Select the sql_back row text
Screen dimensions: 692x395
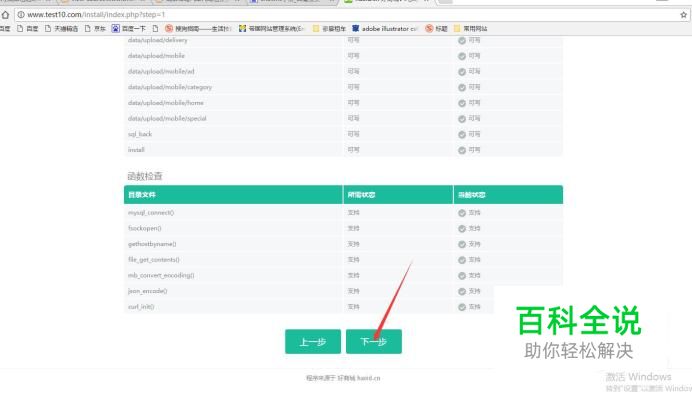(139, 134)
